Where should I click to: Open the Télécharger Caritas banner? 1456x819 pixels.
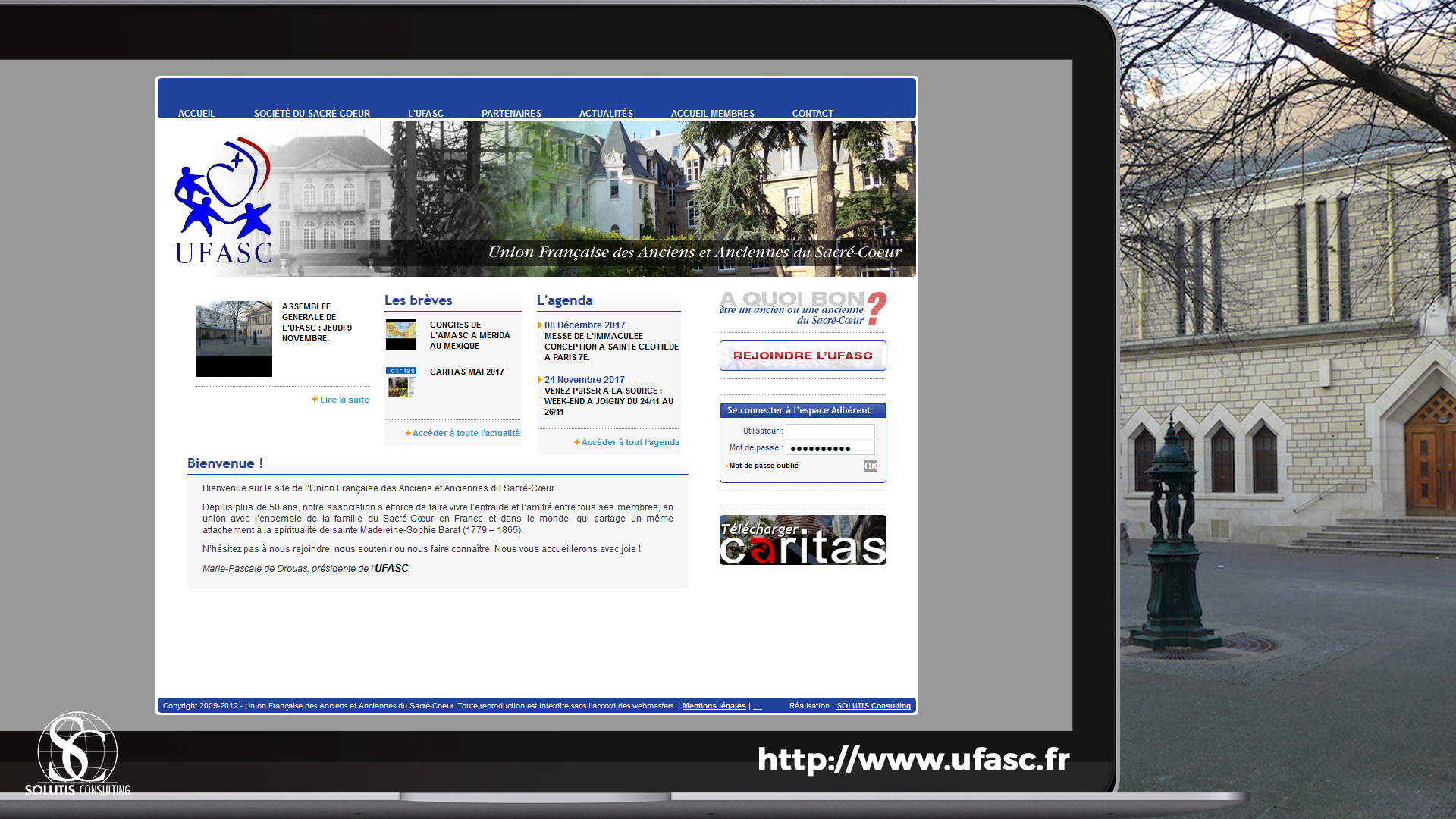coord(802,540)
